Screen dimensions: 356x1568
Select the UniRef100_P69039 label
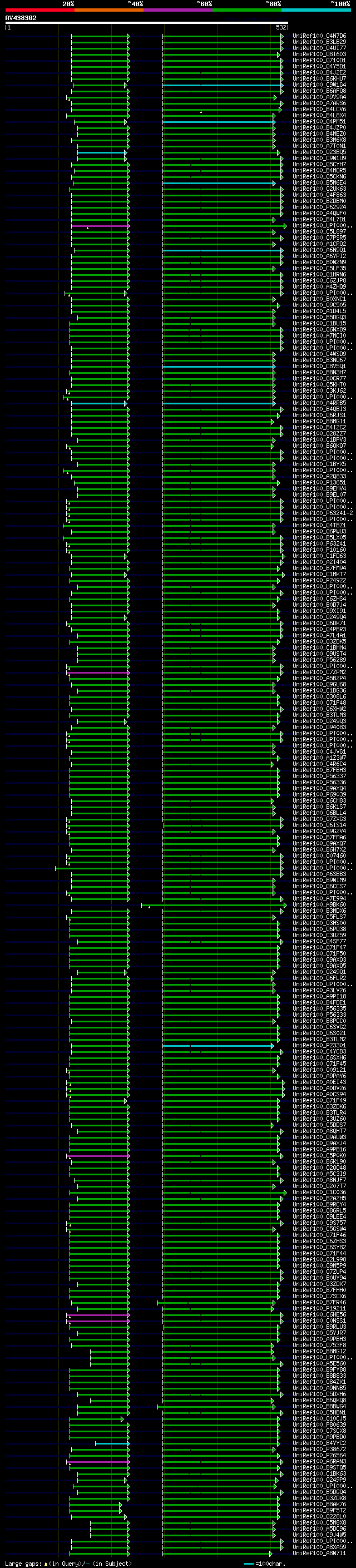[319, 794]
